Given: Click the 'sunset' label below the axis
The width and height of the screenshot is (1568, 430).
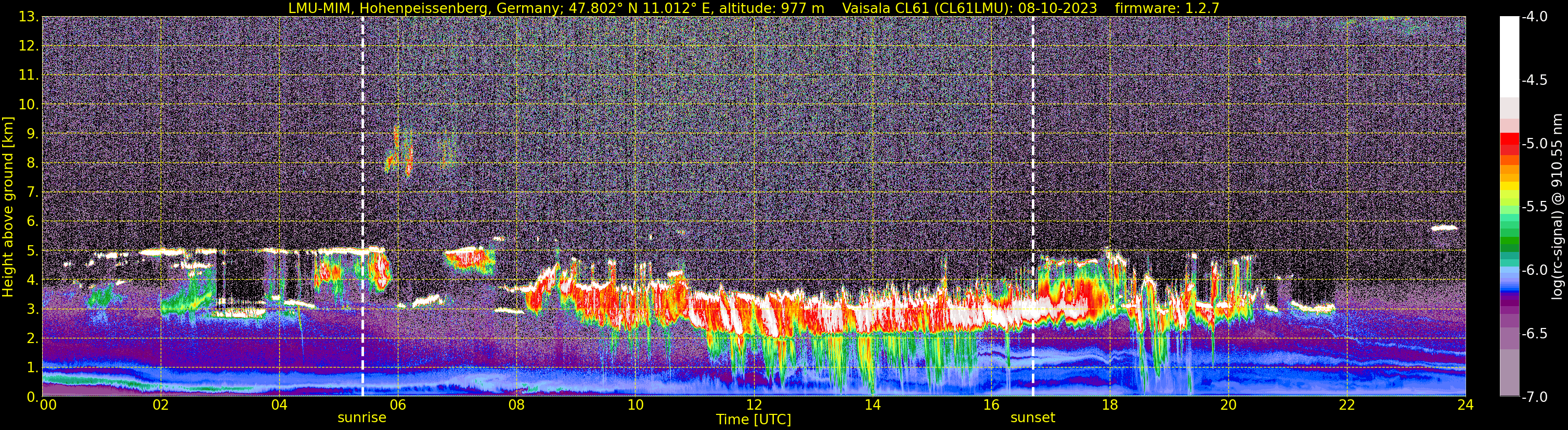Looking at the screenshot, I should (x=1033, y=417).
